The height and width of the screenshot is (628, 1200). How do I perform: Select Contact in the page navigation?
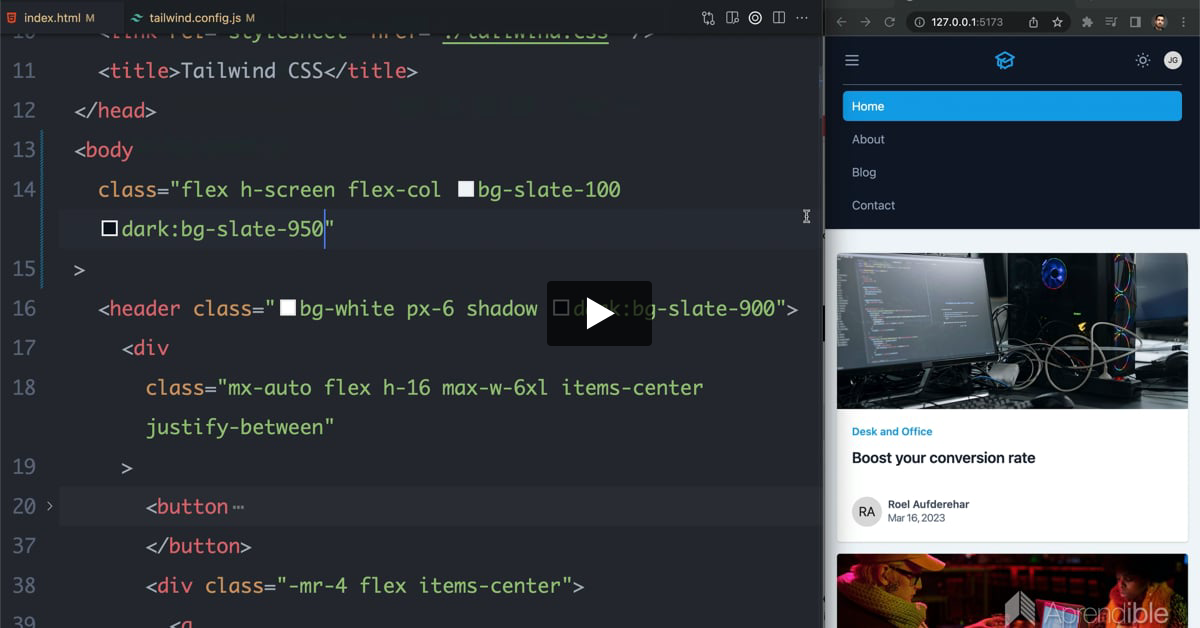click(x=873, y=205)
